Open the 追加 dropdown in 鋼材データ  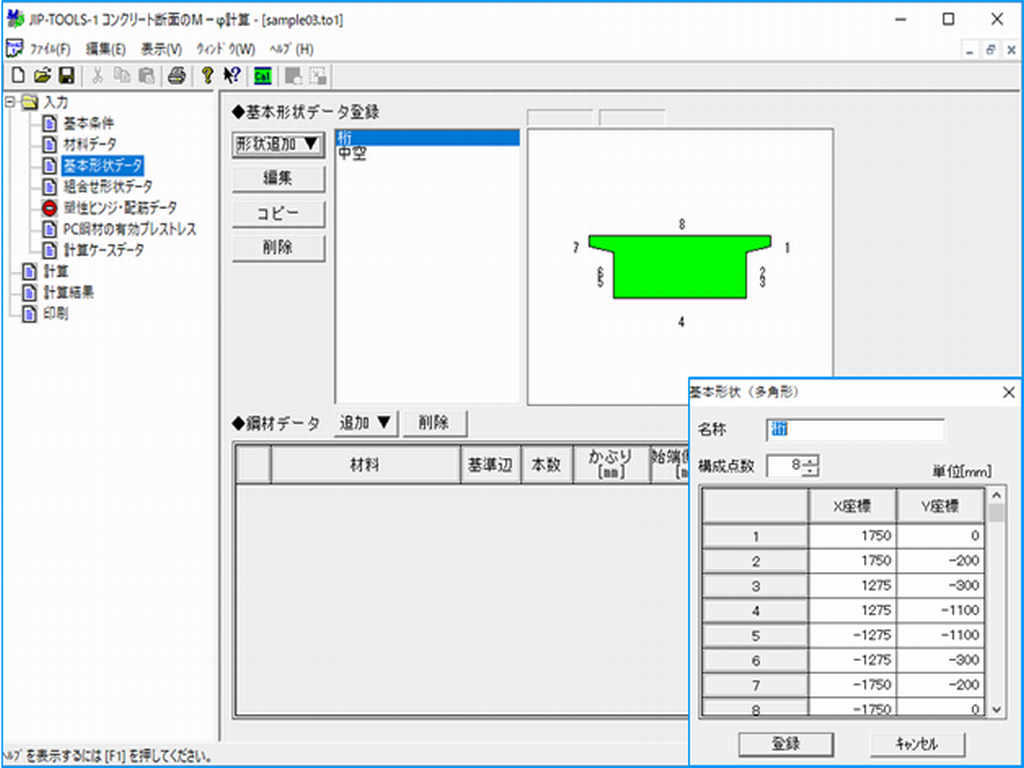tap(365, 423)
